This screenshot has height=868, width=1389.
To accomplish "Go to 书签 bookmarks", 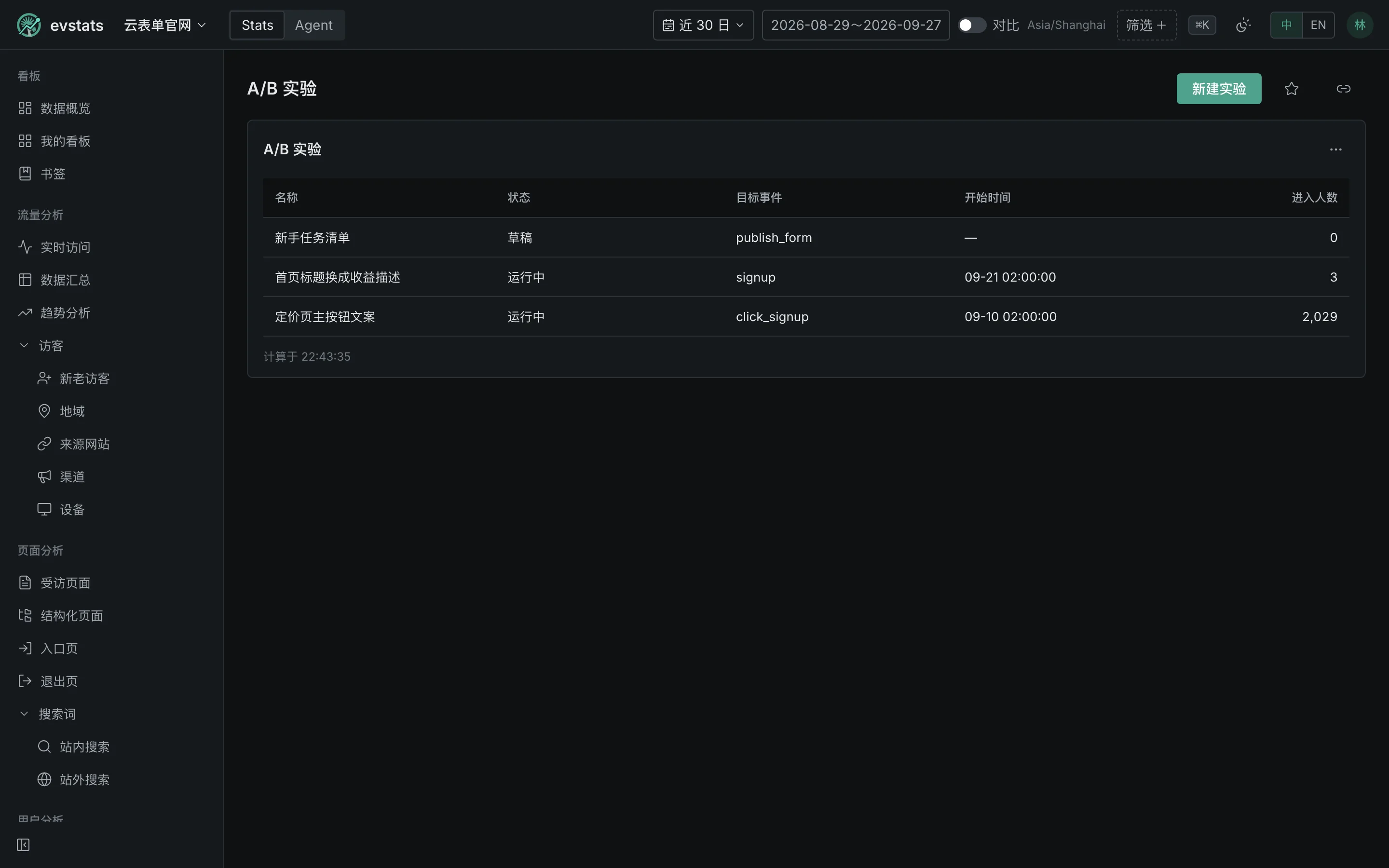I will coord(111,174).
